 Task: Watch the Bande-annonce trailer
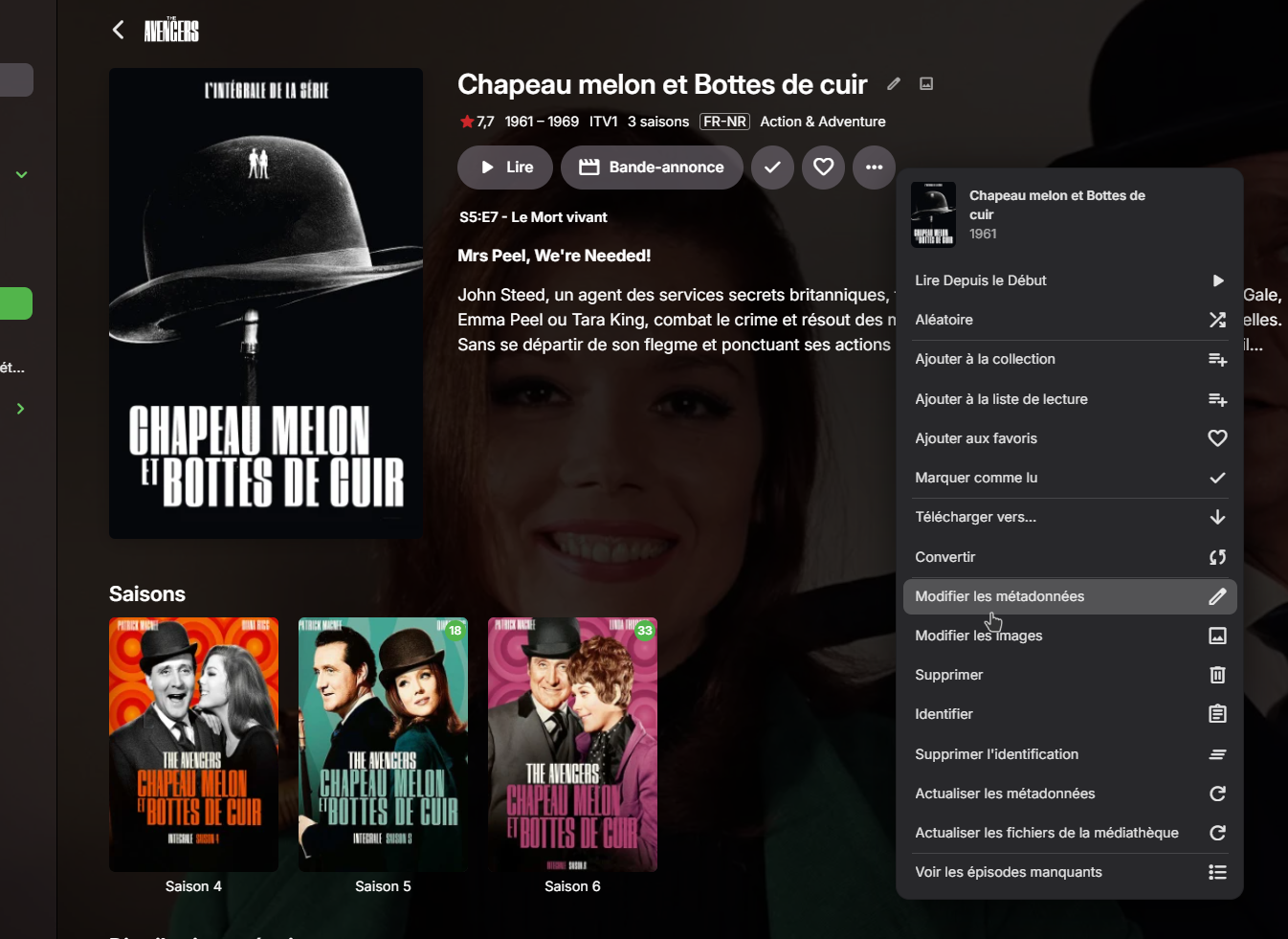[652, 168]
